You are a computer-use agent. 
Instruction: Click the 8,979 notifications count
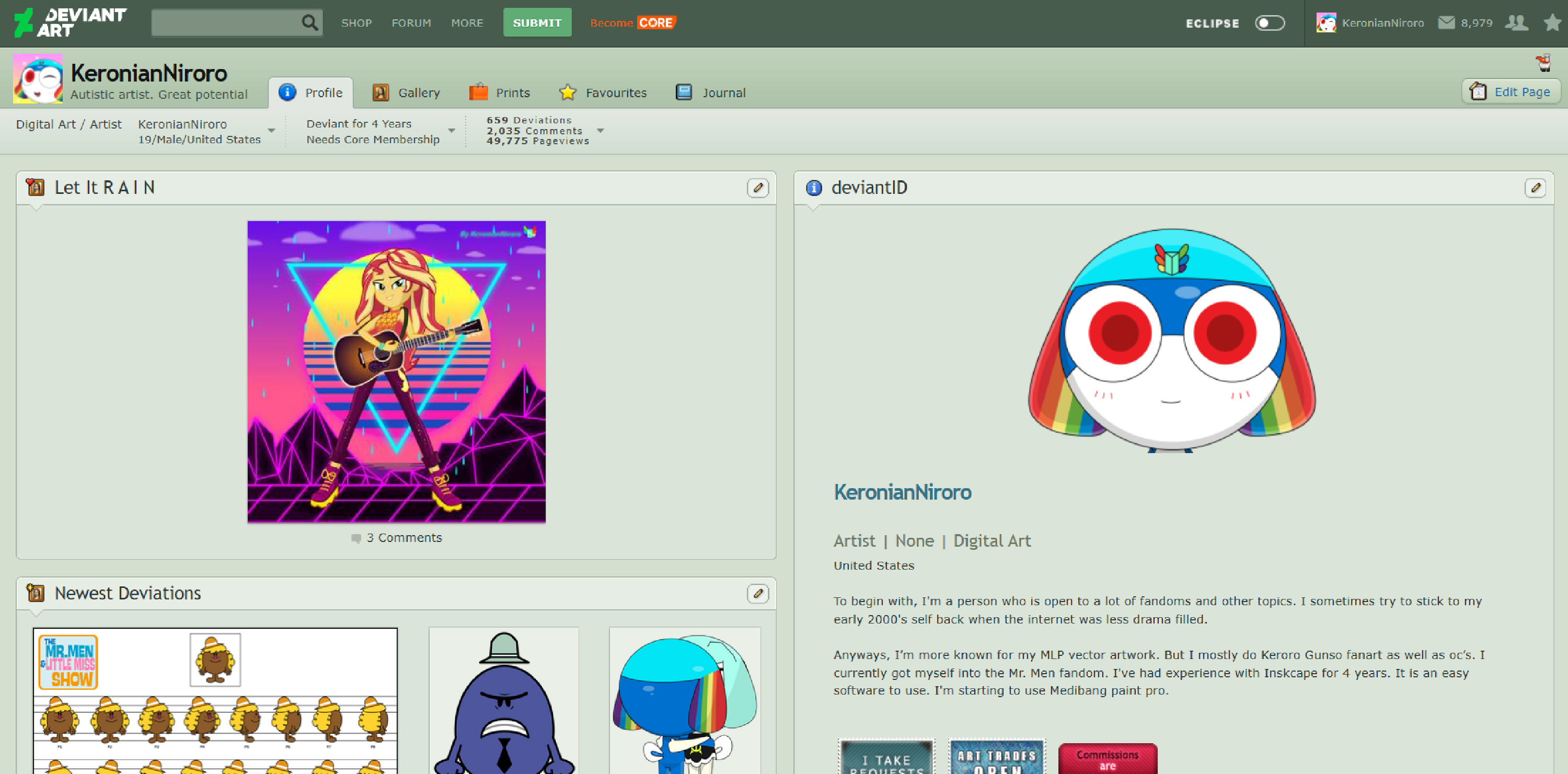(1477, 23)
